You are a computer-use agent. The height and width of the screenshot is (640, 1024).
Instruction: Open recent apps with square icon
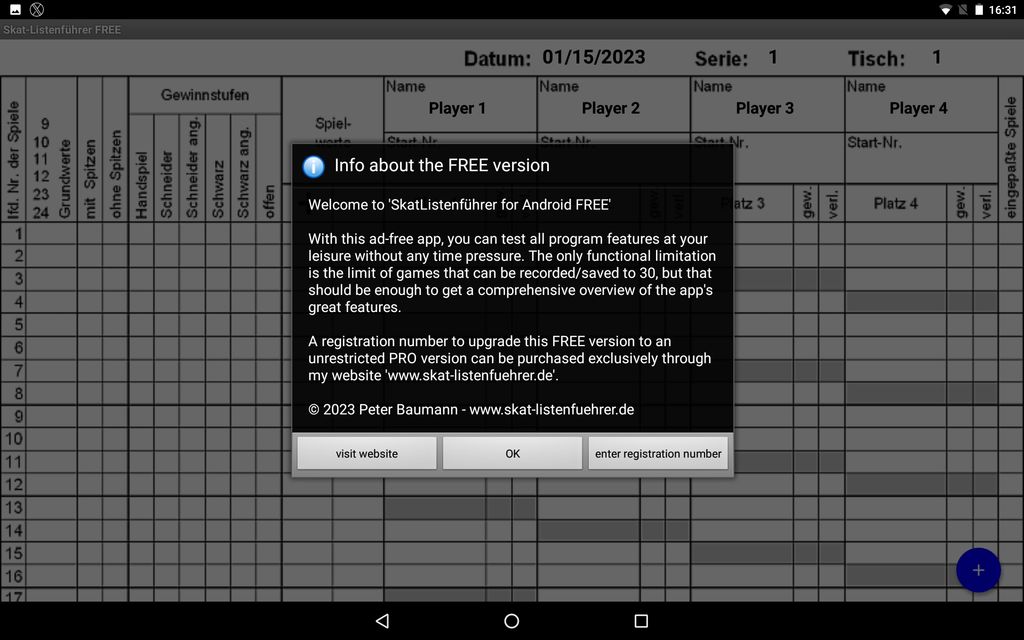tap(641, 621)
